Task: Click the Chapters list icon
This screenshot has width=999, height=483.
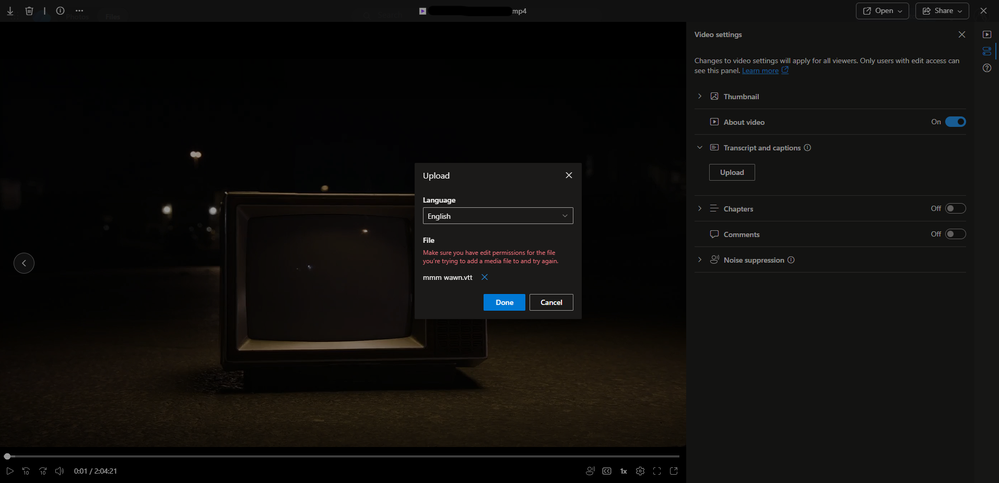Action: coord(714,208)
